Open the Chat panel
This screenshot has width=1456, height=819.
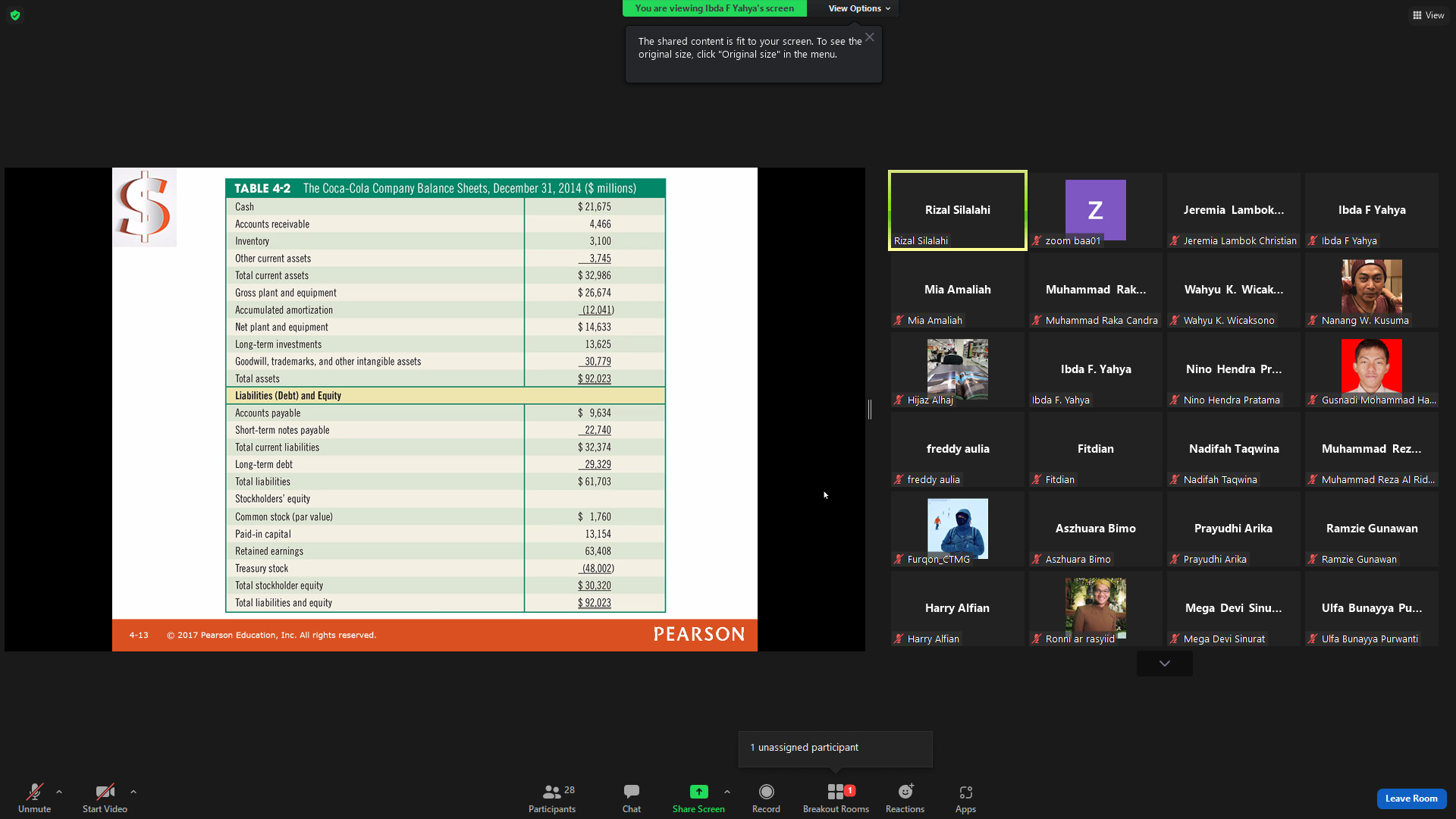click(632, 798)
